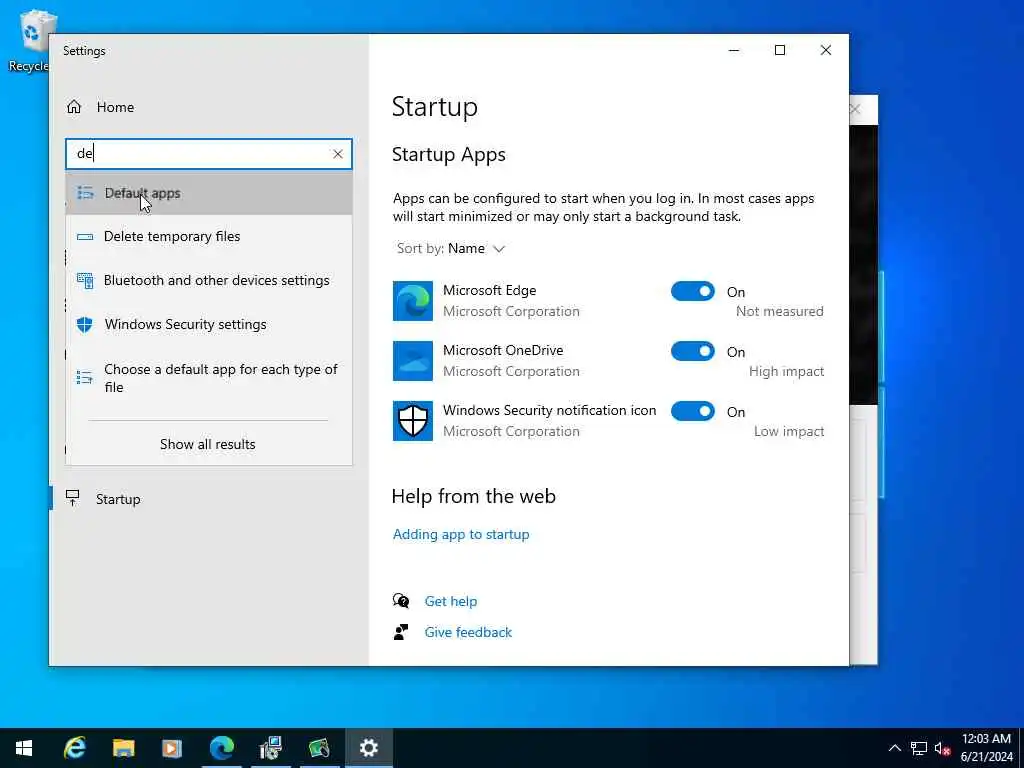The width and height of the screenshot is (1024, 768).
Task: Click the Not measured label for Edge
Action: coord(780,312)
